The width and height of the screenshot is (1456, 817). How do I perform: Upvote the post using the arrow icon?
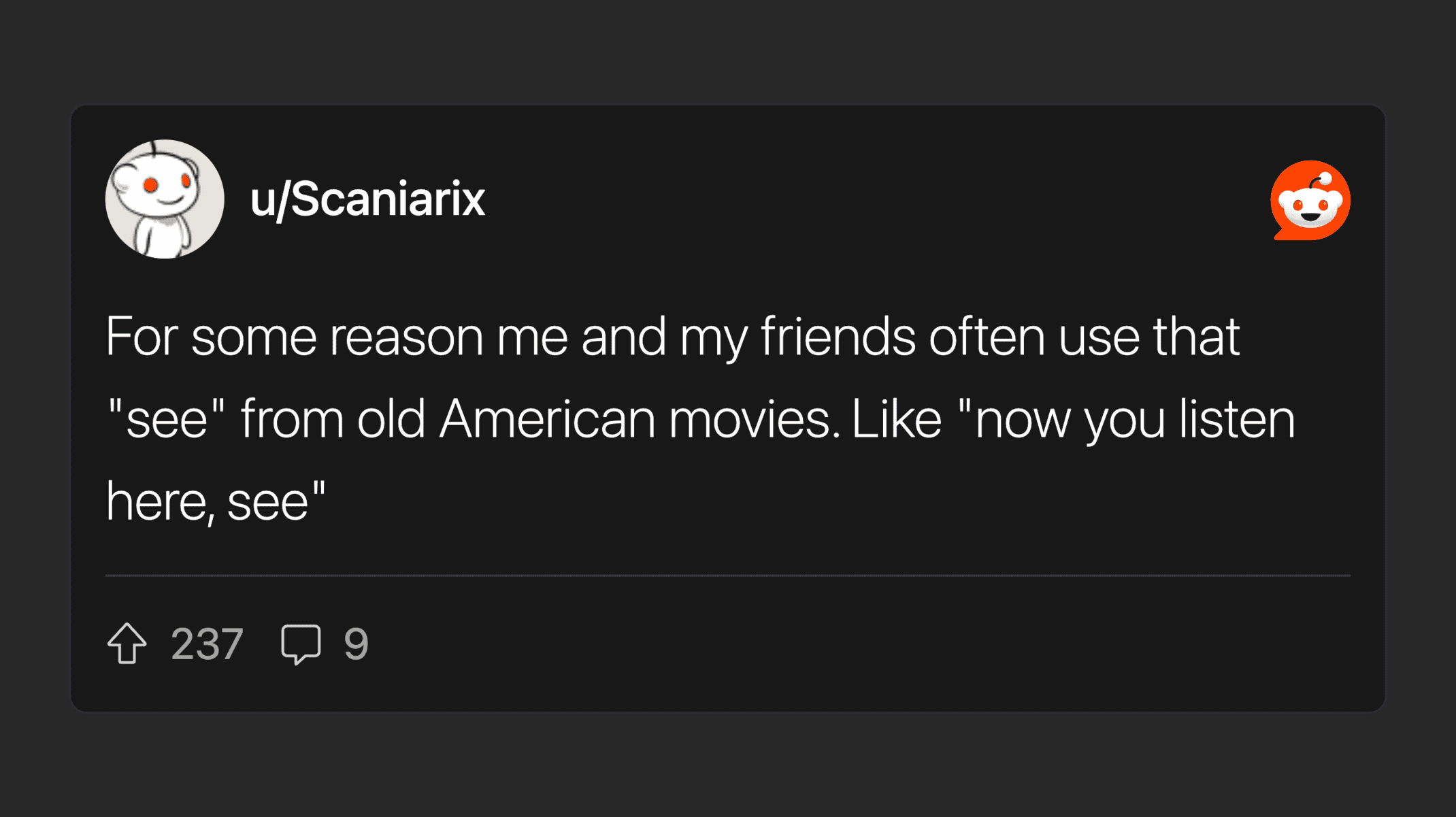point(127,643)
